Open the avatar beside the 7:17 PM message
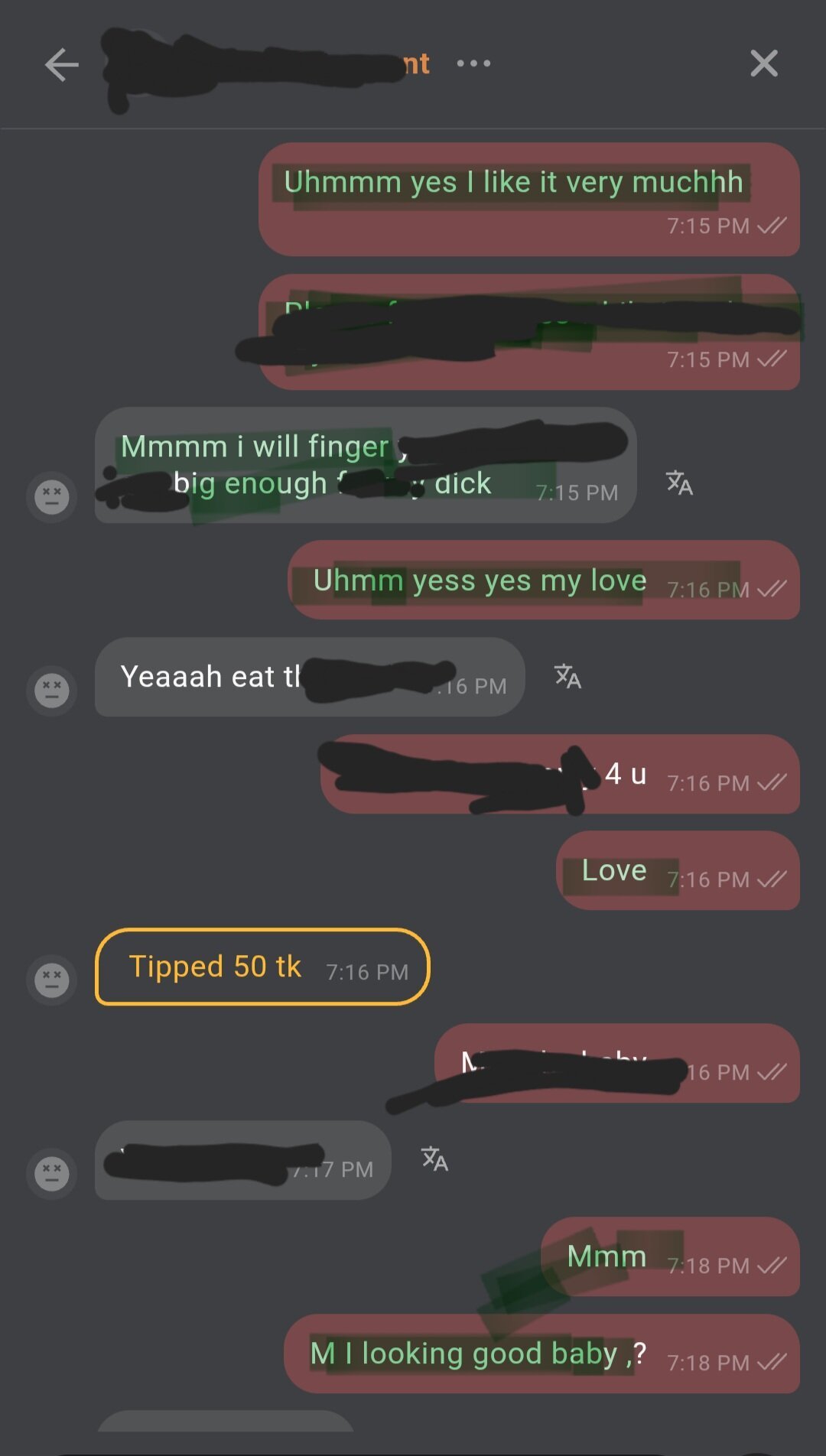The image size is (826, 1456). 52,1173
